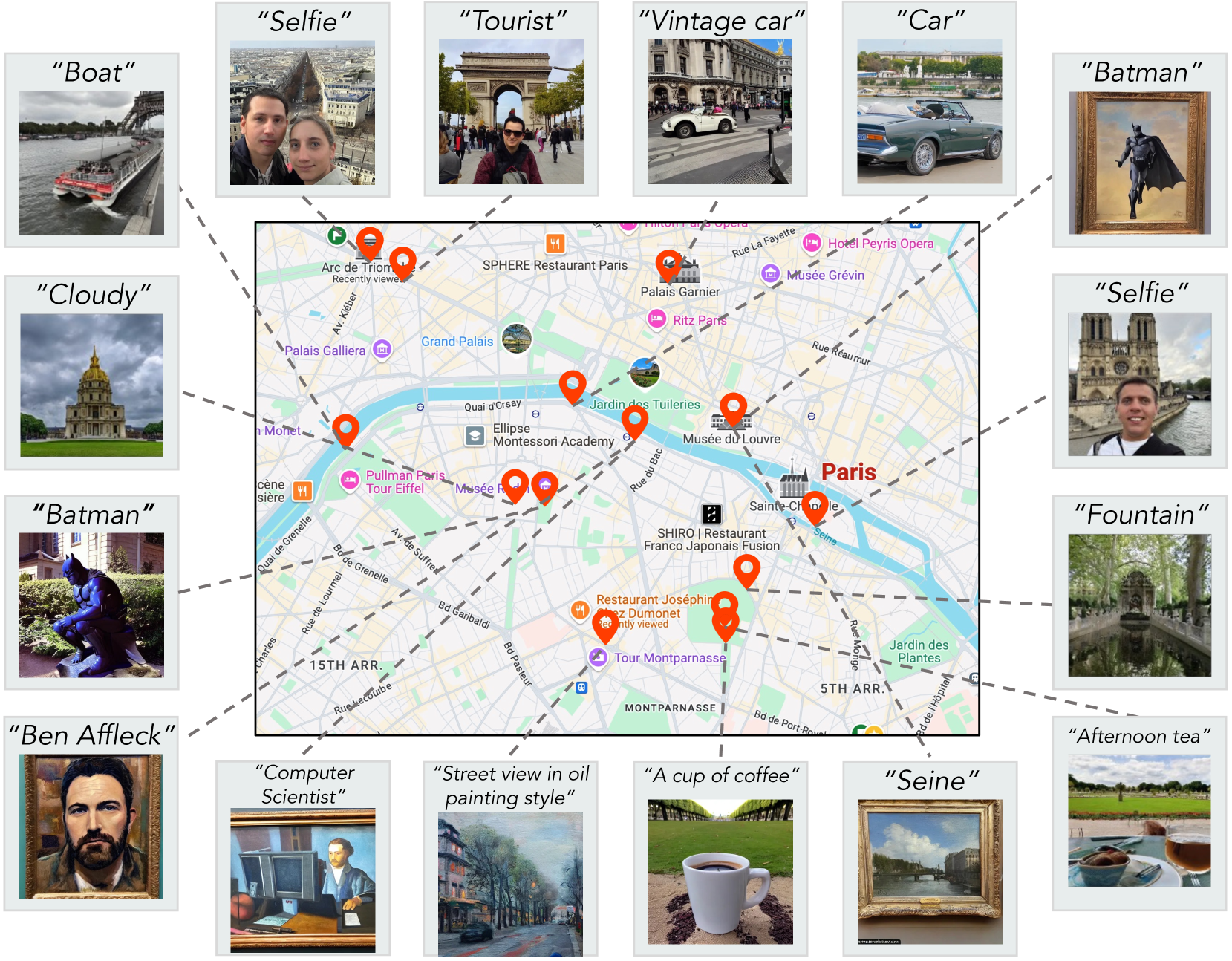1232x961 pixels.
Task: Open the blue Batman statue photo
Action: tap(91, 605)
